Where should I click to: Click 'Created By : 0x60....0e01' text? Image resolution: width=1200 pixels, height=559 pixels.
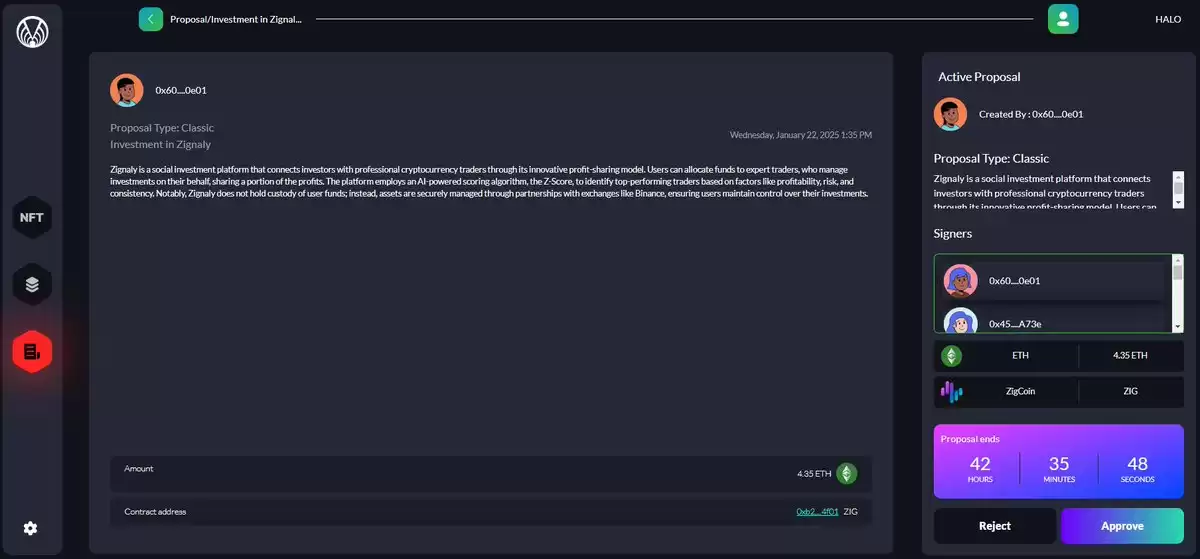[1031, 114]
